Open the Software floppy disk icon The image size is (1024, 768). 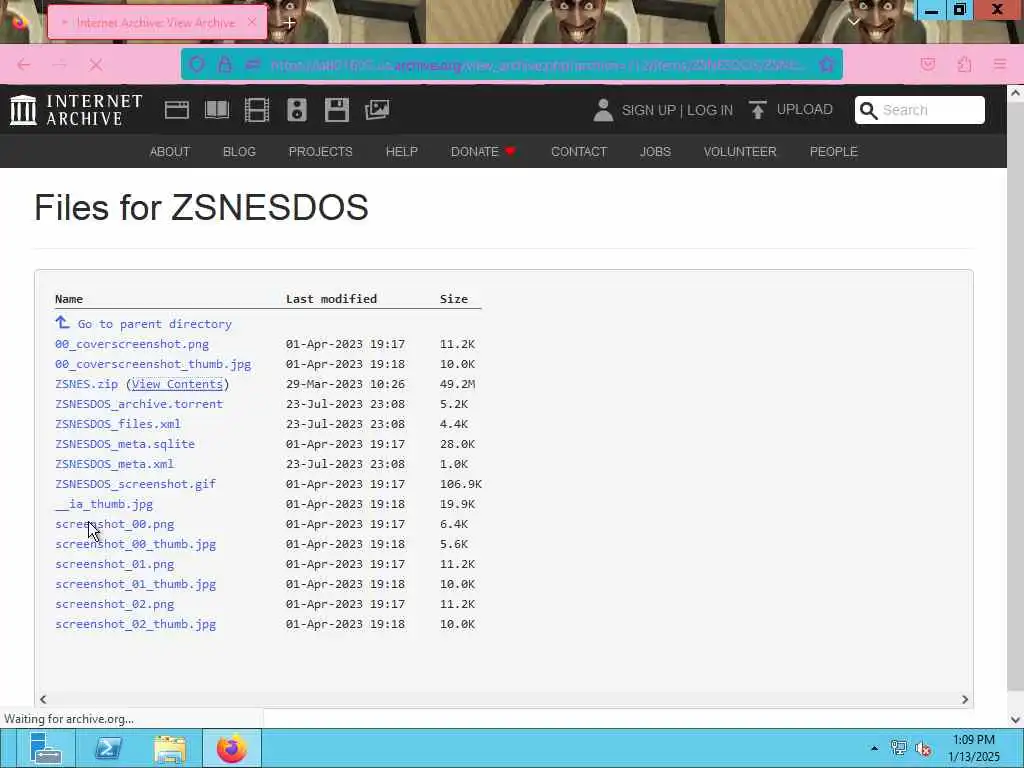pos(337,110)
